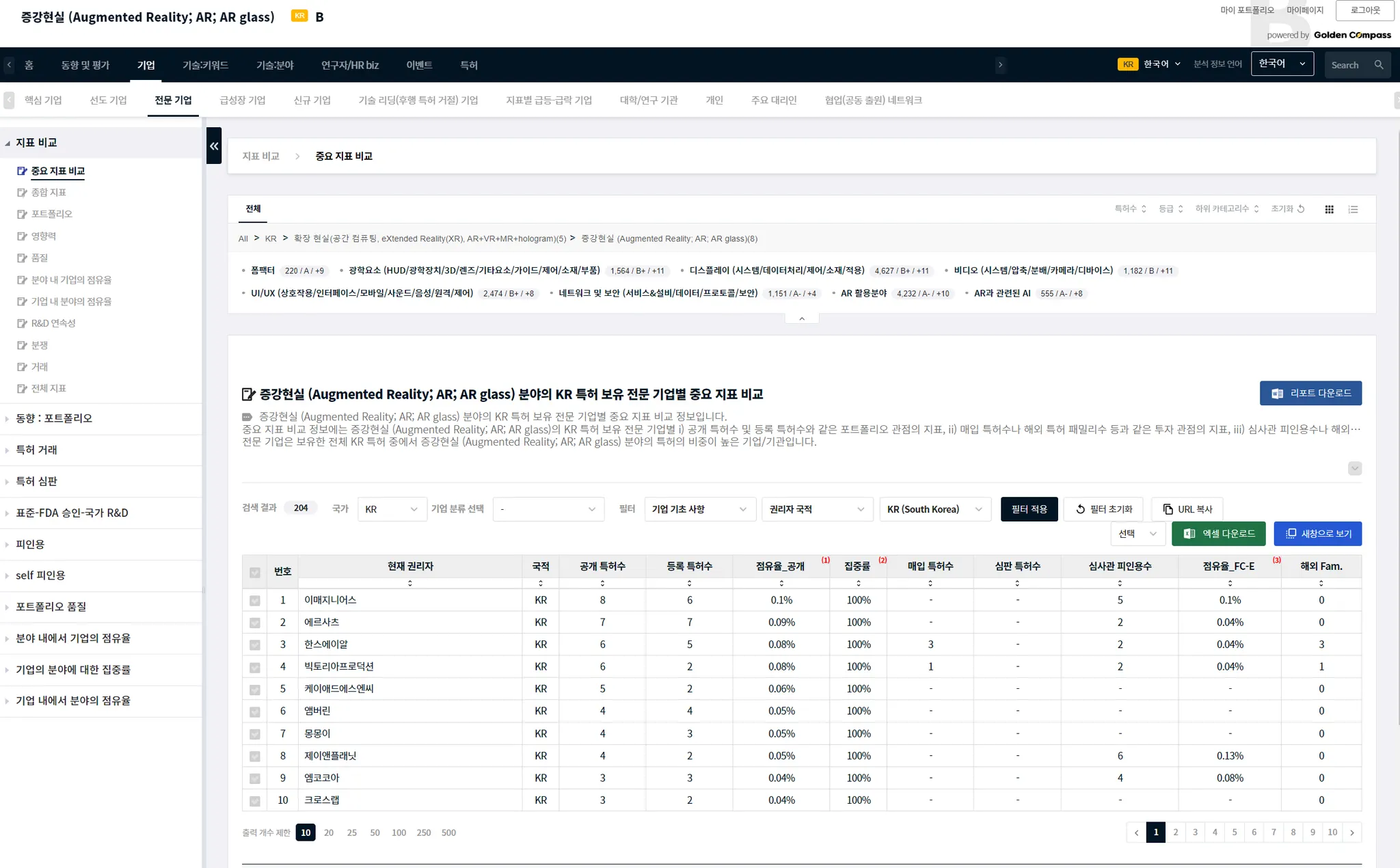Image resolution: width=1400 pixels, height=868 pixels.
Task: Download report via 리포트 다운로드 Word icon
Action: (1310, 393)
